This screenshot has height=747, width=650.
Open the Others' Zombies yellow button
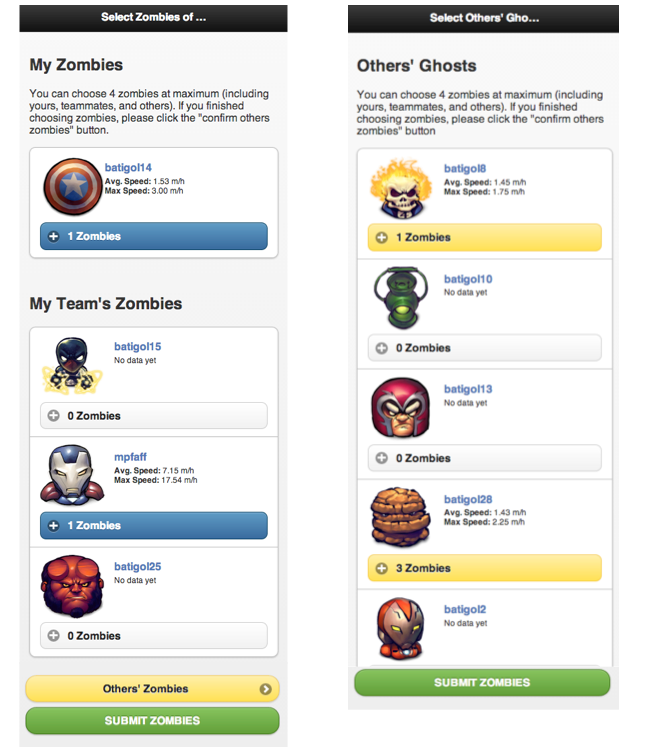click(x=152, y=689)
